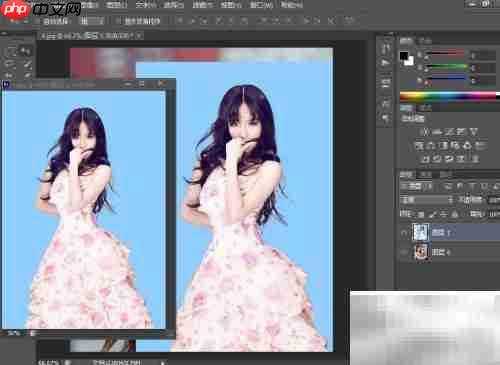
Task: Toggle visibility of the selected top layer
Action: click(x=404, y=233)
